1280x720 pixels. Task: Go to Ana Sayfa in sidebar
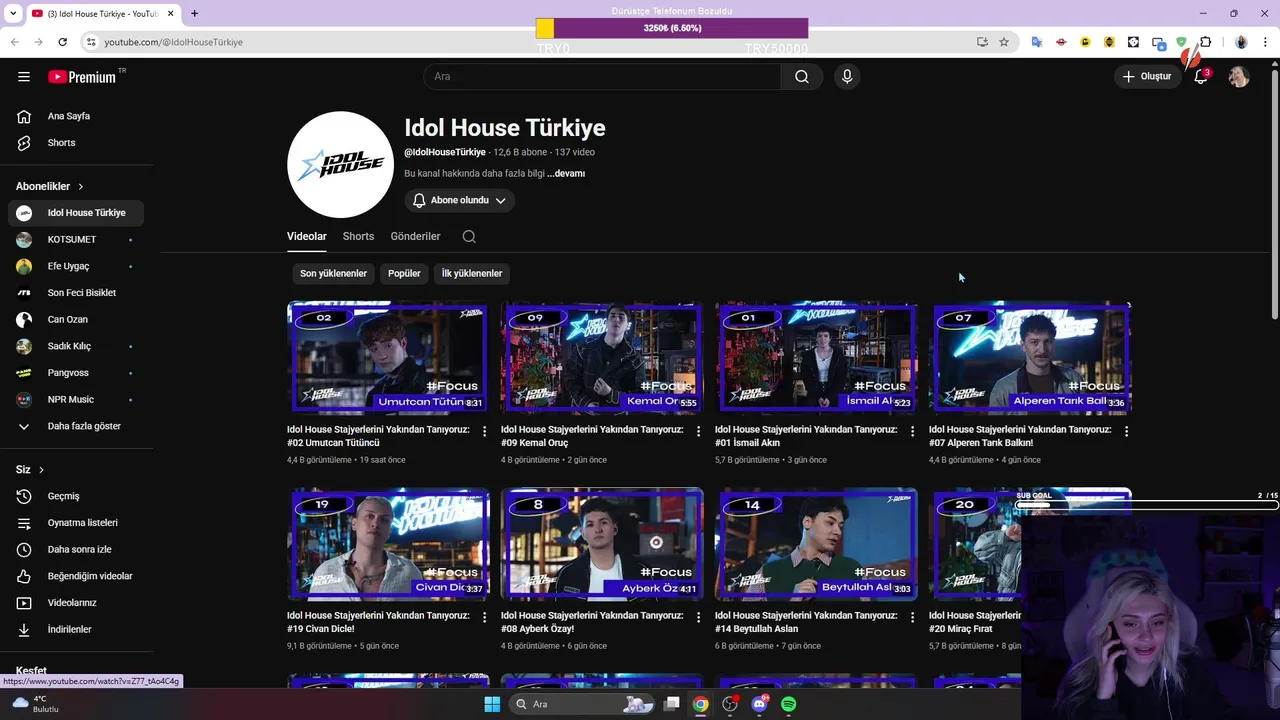[75, 116]
